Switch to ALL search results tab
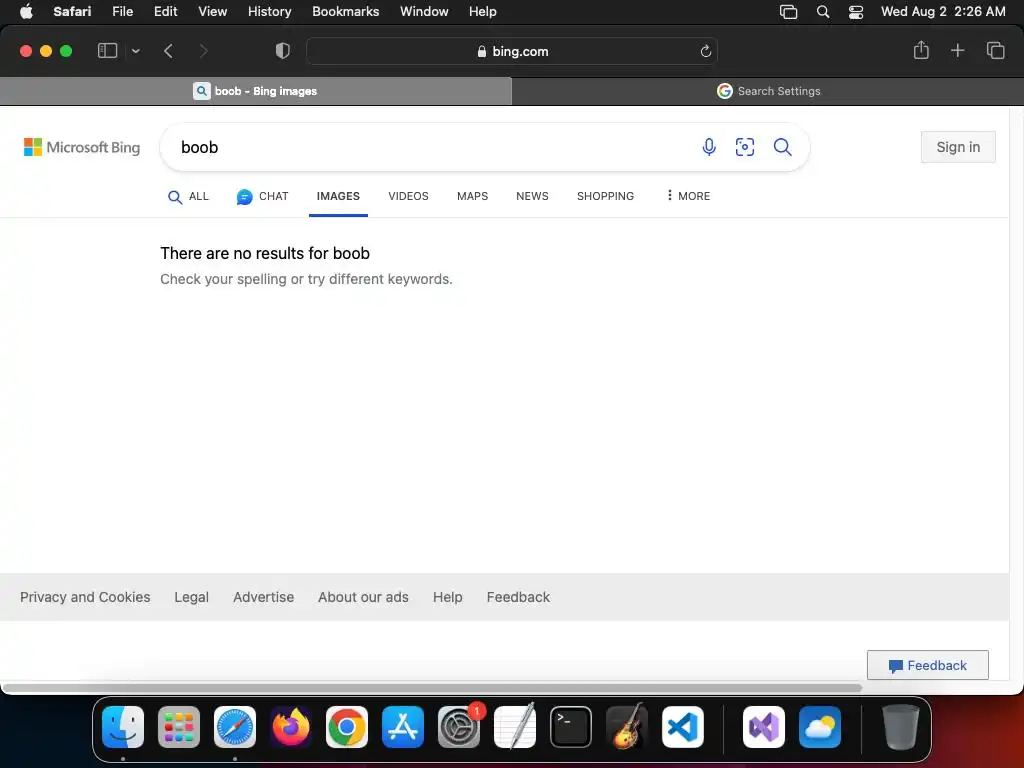1024x768 pixels. click(188, 197)
